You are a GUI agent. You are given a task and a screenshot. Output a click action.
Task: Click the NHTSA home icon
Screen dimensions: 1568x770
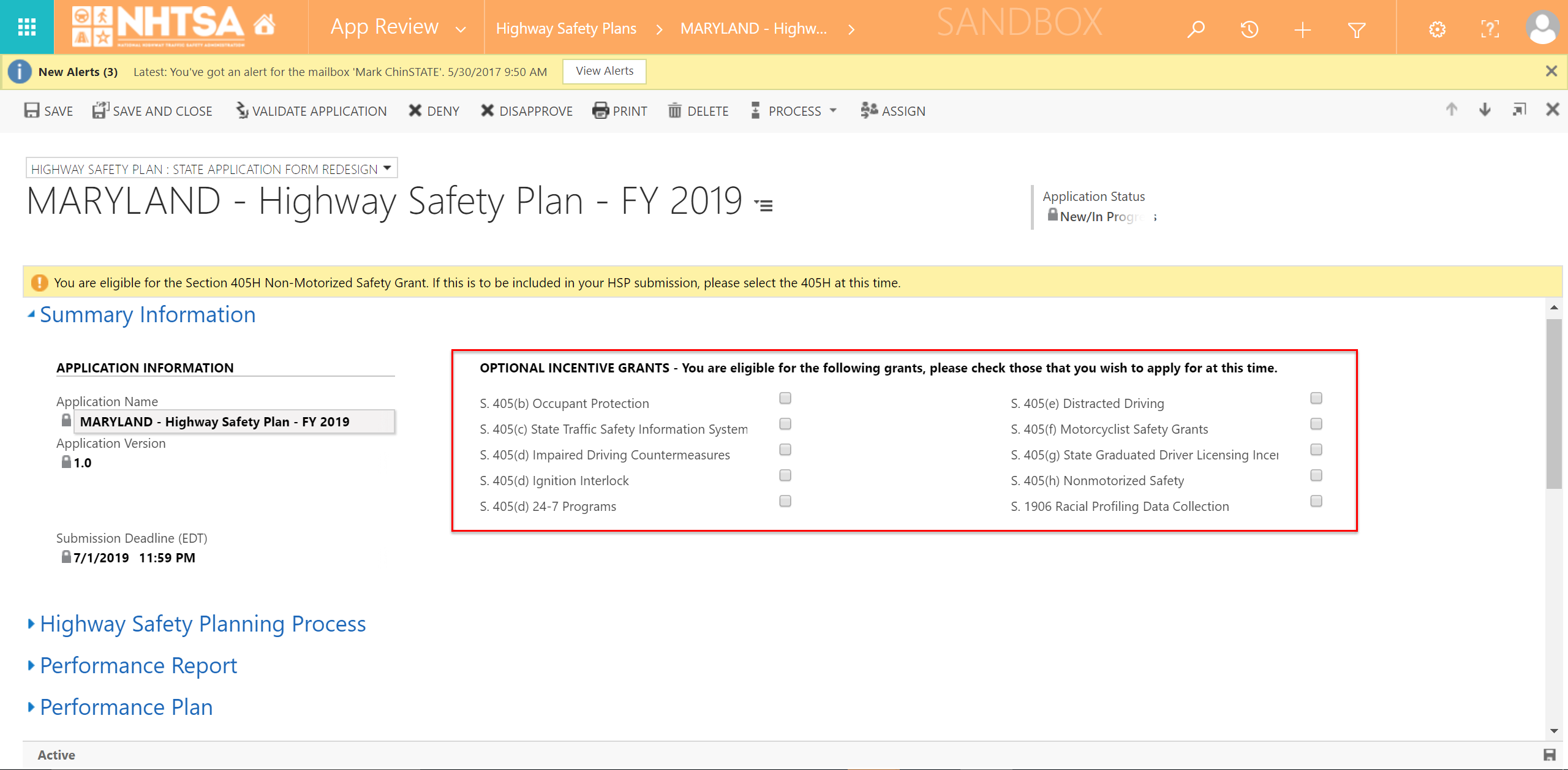pyautogui.click(x=265, y=26)
